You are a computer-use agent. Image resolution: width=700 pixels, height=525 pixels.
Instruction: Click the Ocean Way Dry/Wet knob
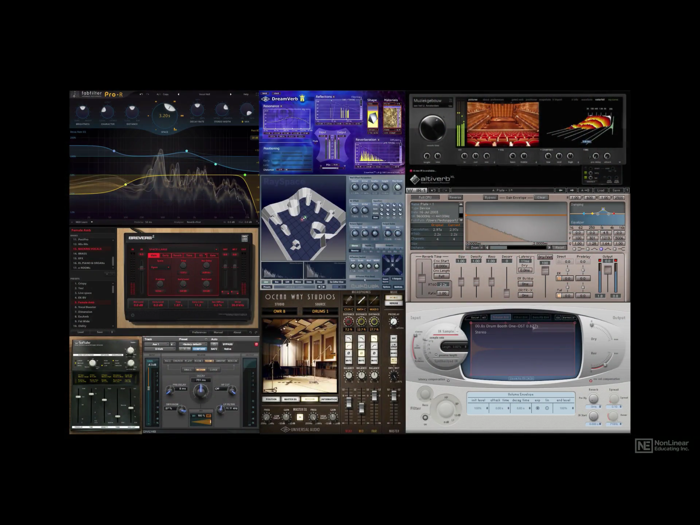pos(393,376)
